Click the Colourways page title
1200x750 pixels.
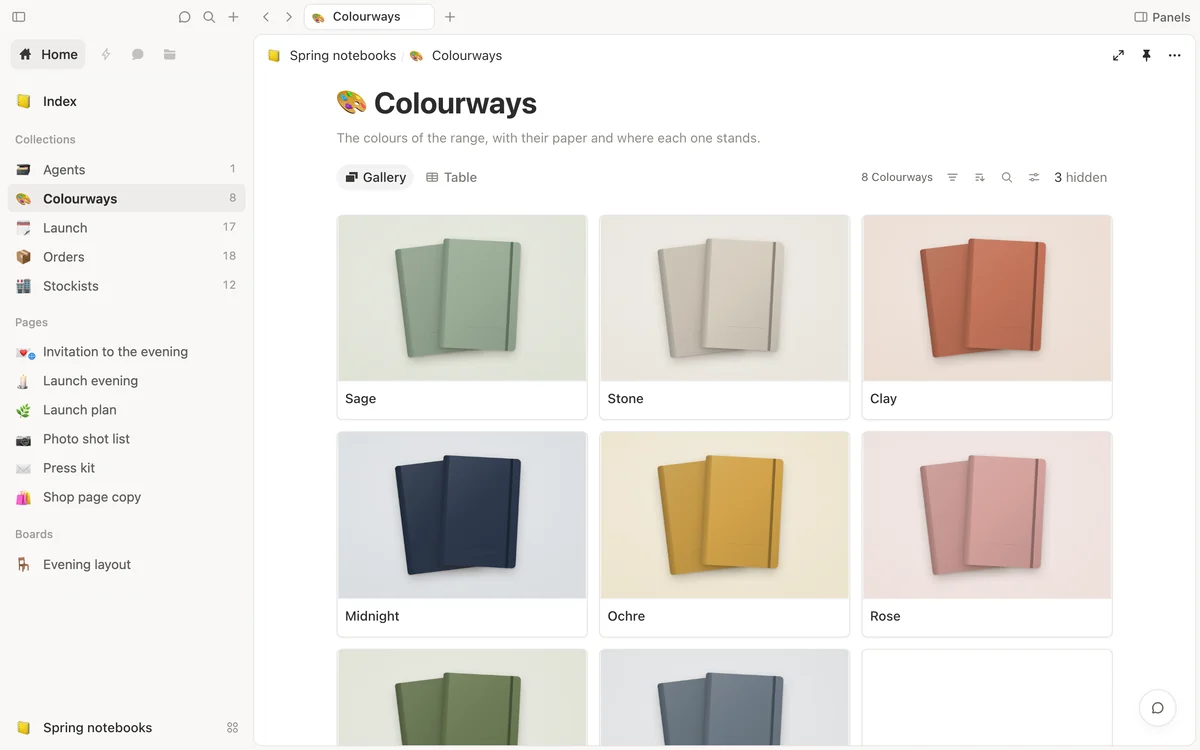[455, 102]
